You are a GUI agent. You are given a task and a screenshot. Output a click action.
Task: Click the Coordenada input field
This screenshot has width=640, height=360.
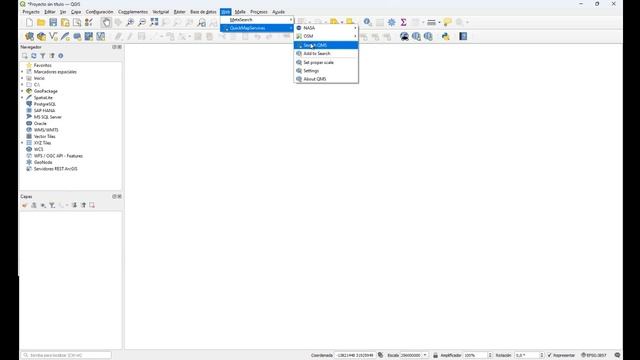pos(355,355)
